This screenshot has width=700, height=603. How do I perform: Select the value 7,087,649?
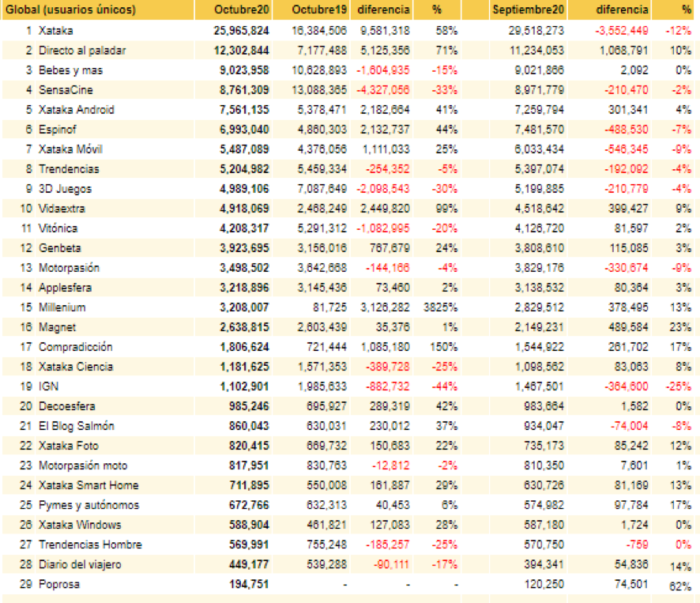tap(322, 189)
